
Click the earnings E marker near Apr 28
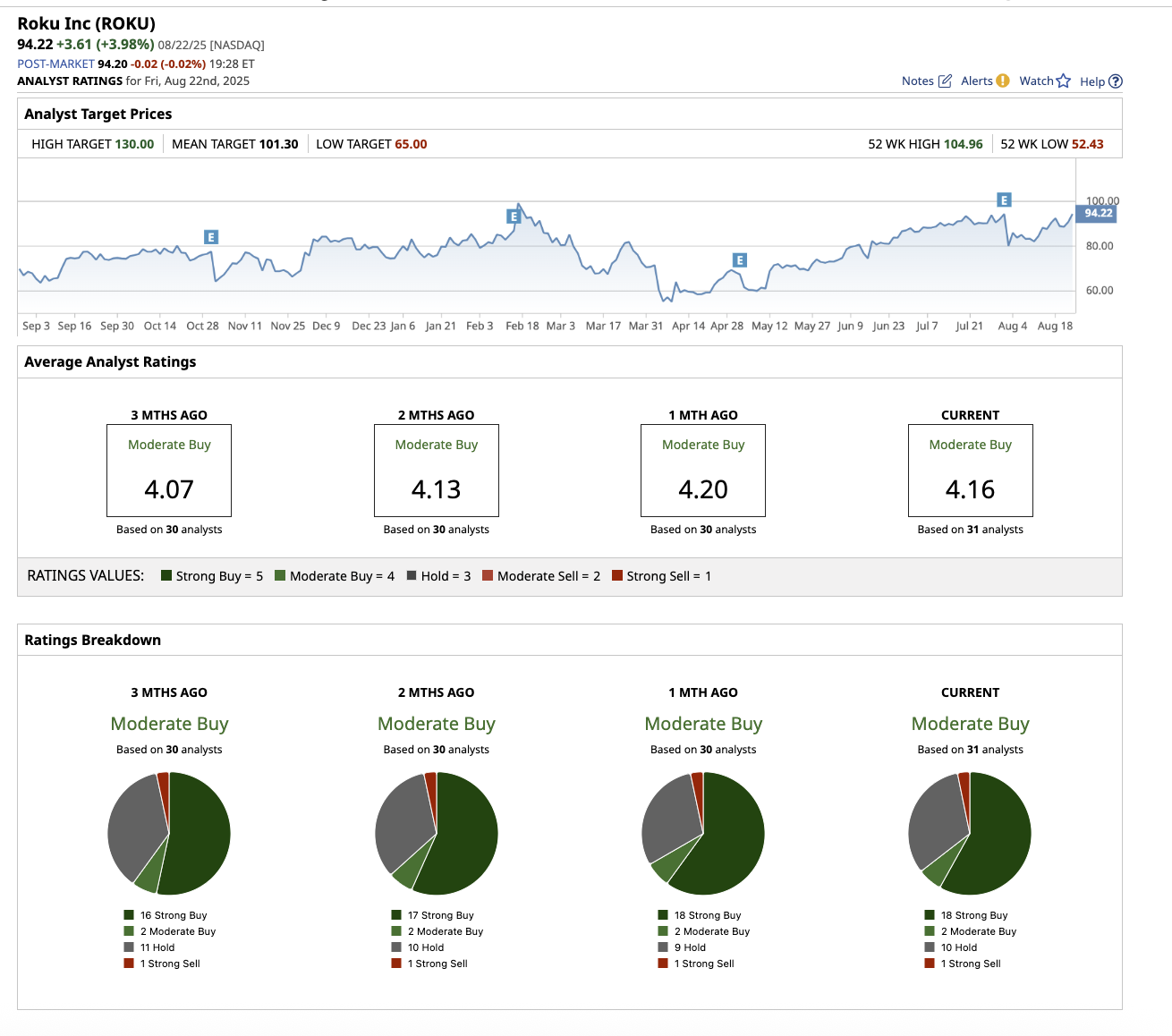click(x=740, y=260)
